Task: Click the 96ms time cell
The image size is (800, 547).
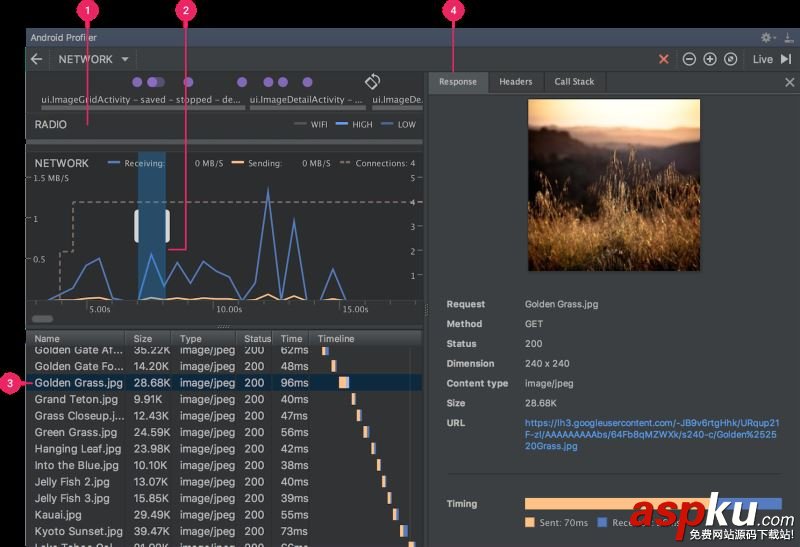Action: pos(294,383)
